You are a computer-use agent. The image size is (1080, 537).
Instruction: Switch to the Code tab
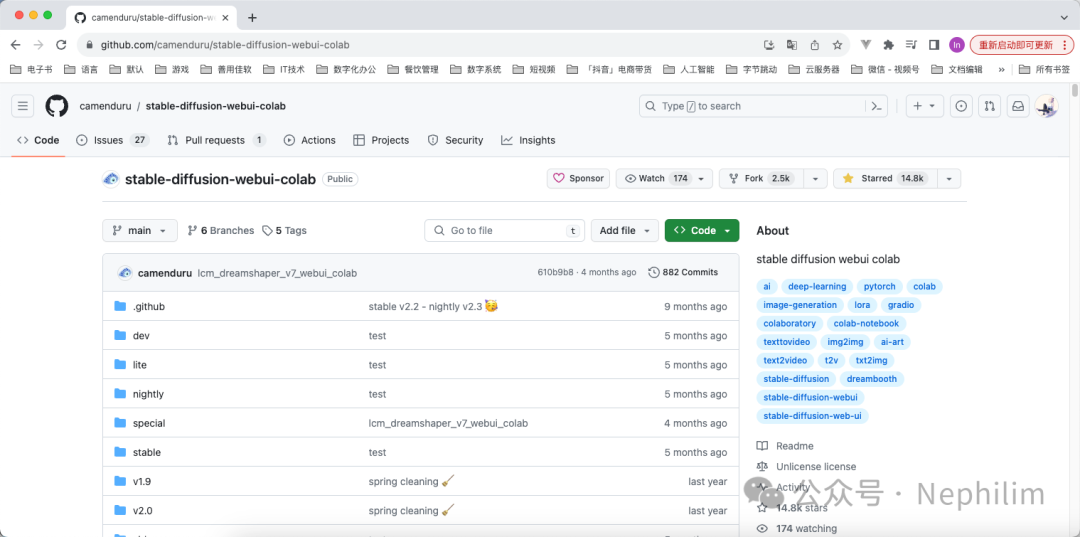click(39, 140)
